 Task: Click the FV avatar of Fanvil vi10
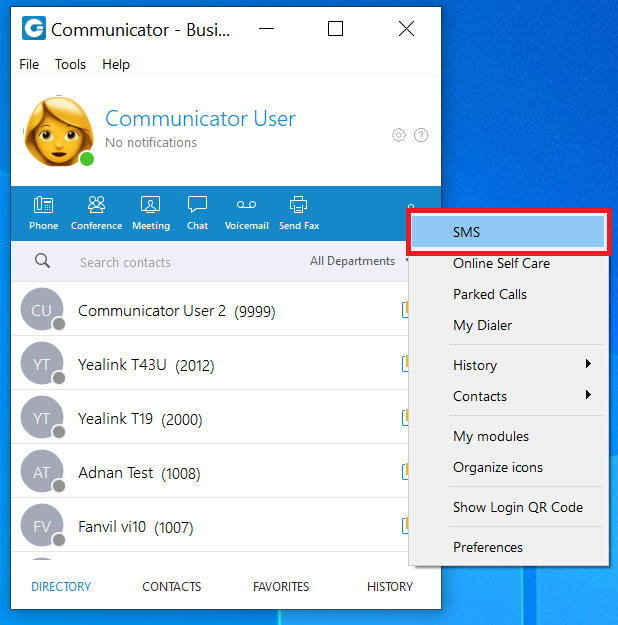pos(42,525)
